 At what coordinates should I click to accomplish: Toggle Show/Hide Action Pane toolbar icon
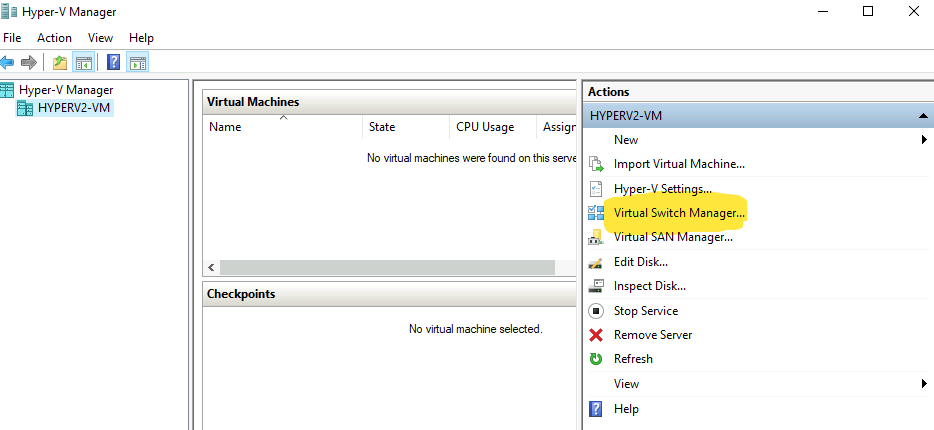[x=138, y=63]
